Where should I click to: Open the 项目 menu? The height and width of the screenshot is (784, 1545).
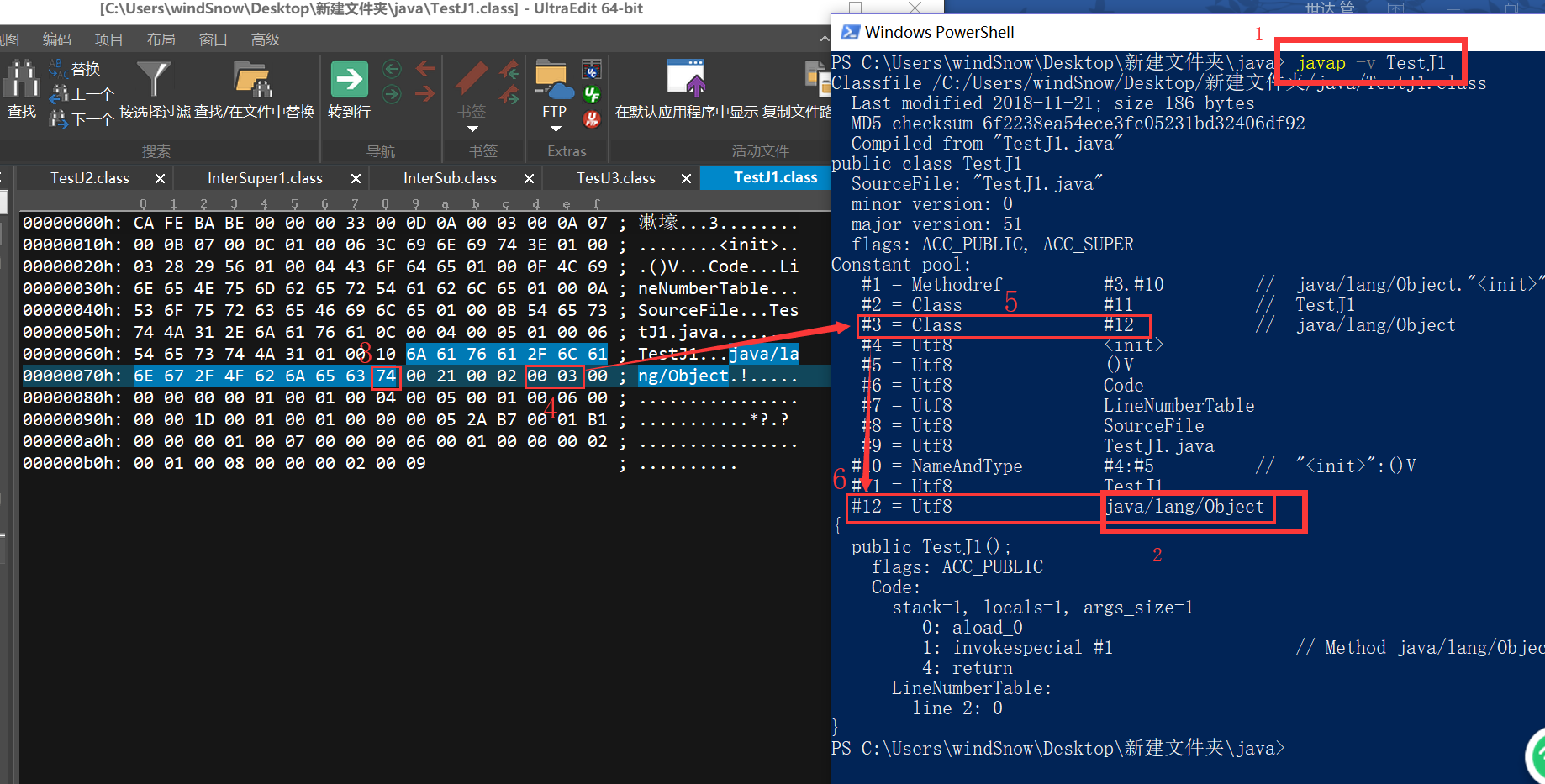(109, 39)
